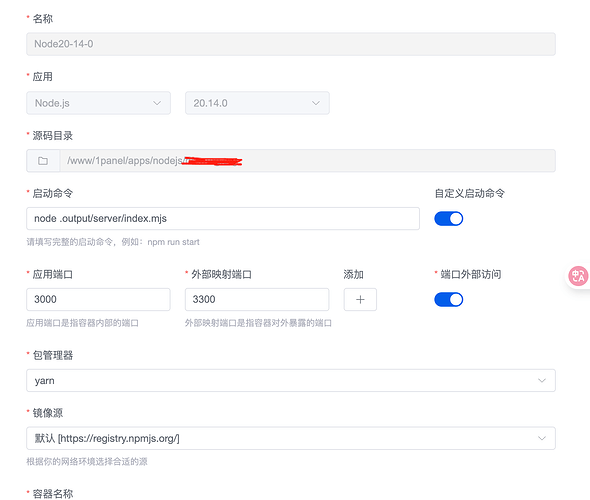Click the chevron arrow in Node.js selector

tap(157, 103)
